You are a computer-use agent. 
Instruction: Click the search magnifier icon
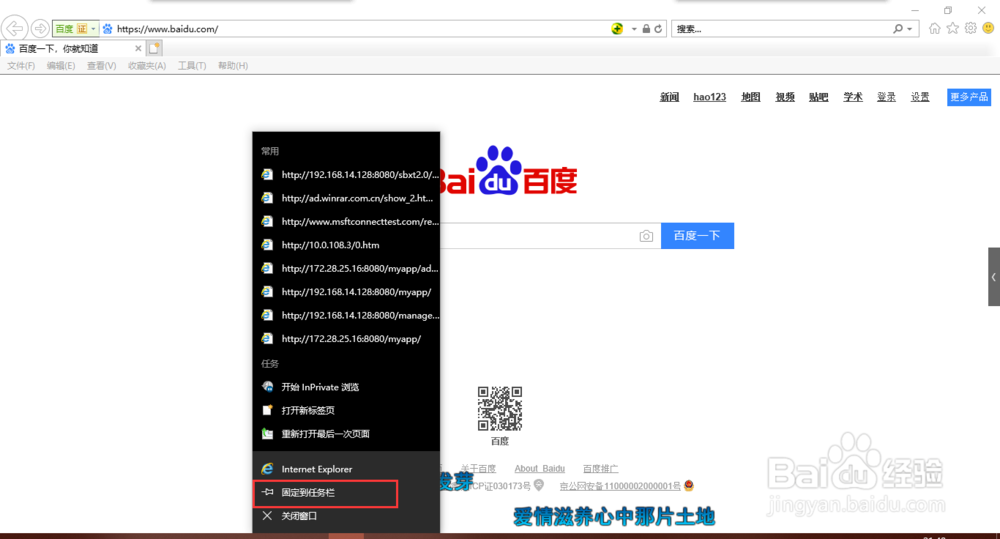coord(898,29)
